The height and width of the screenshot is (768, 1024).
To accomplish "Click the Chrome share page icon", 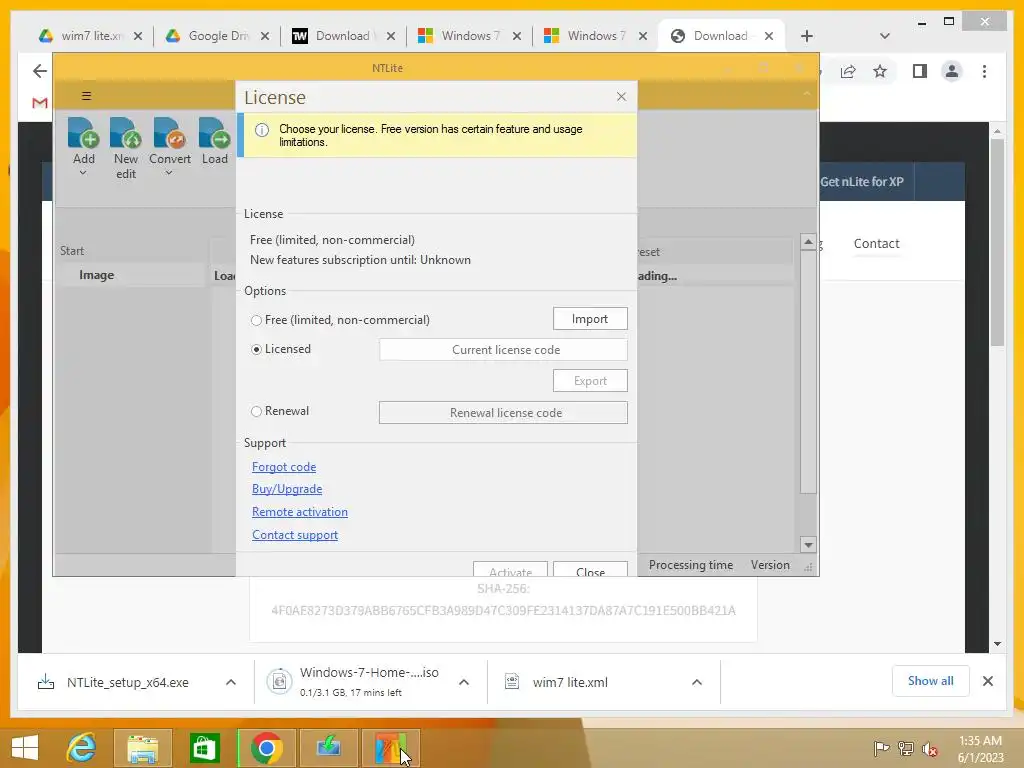I will pos(848,71).
